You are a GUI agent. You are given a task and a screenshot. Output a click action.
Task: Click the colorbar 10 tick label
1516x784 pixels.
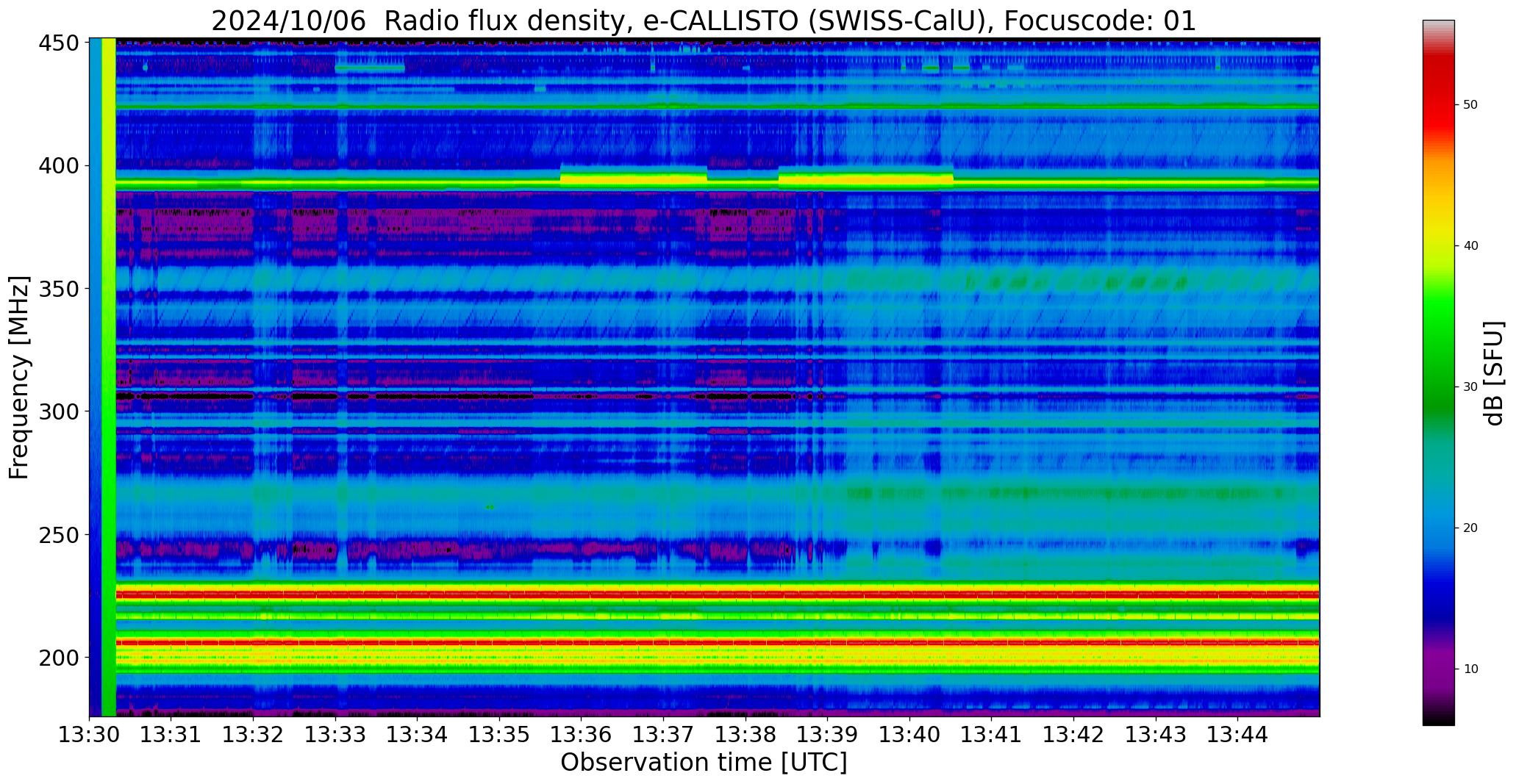[1470, 669]
